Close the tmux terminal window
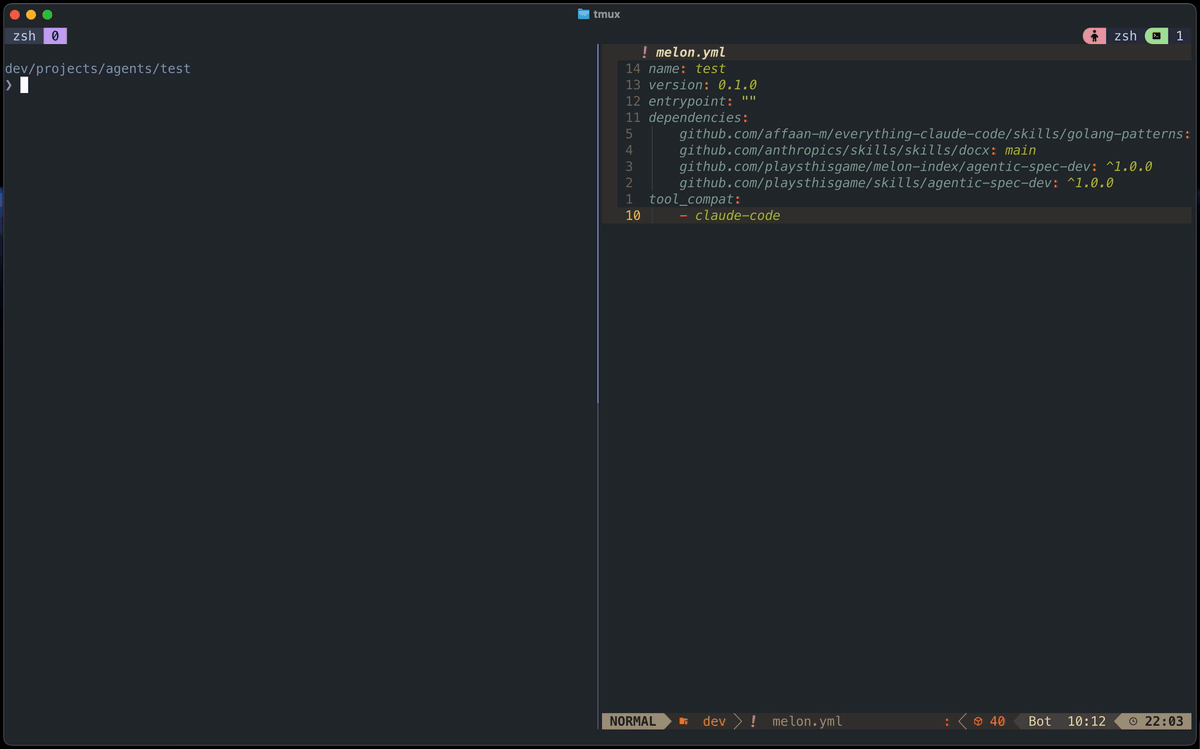 click(x=15, y=15)
